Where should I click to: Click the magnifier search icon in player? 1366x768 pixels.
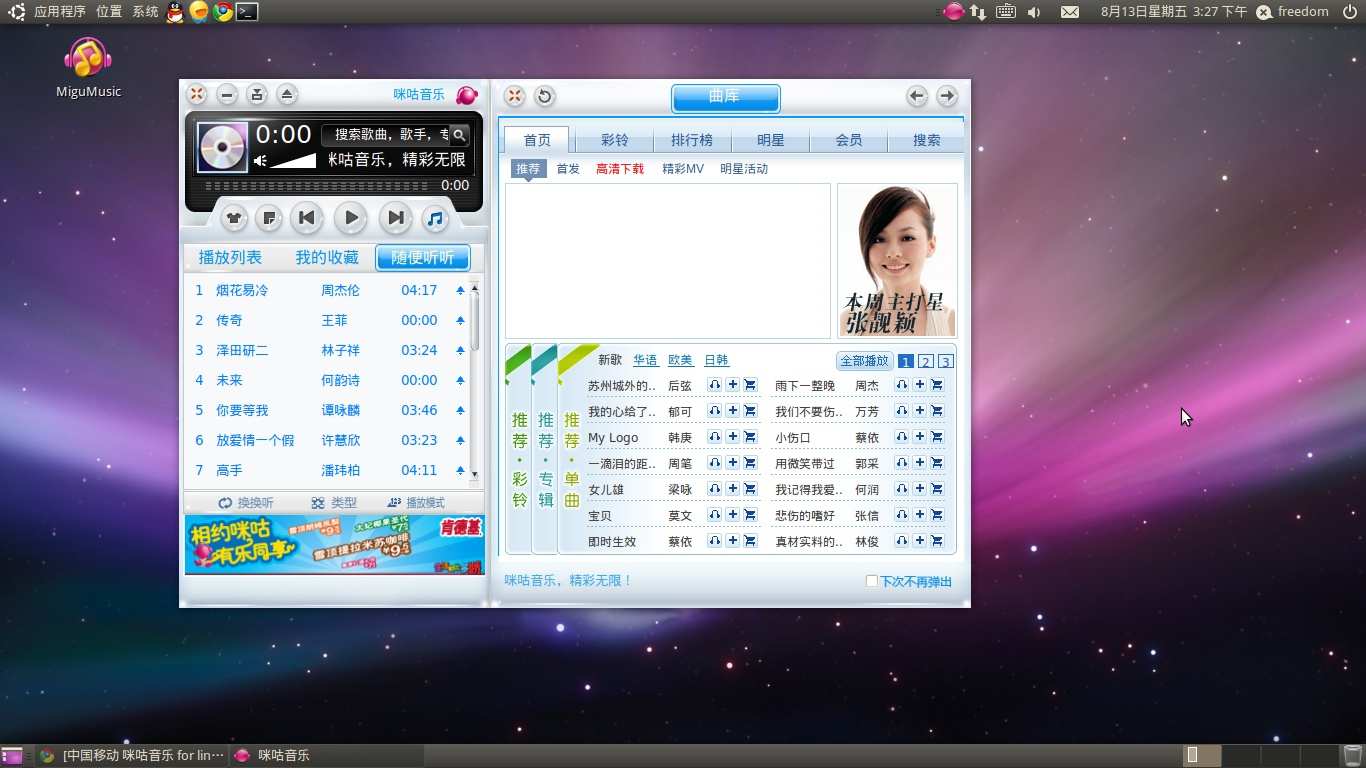coord(458,135)
